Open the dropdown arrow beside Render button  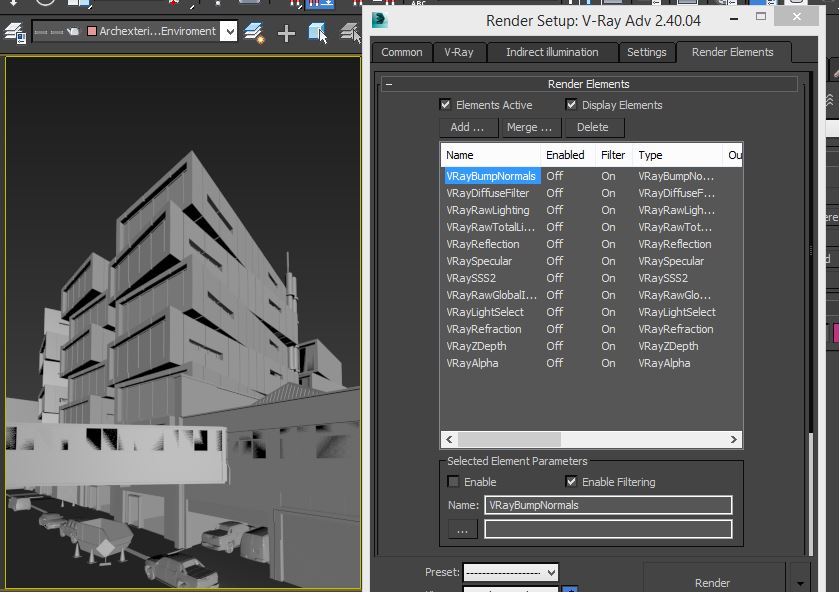(x=800, y=583)
